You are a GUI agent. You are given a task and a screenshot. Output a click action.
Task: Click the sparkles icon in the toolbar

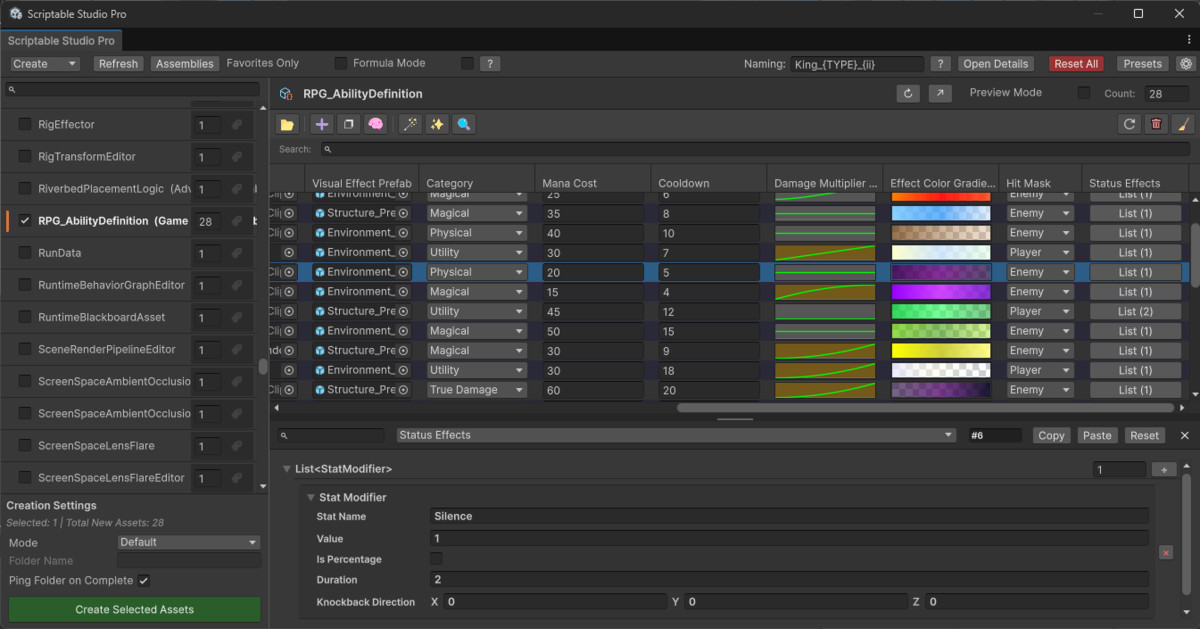click(436, 123)
